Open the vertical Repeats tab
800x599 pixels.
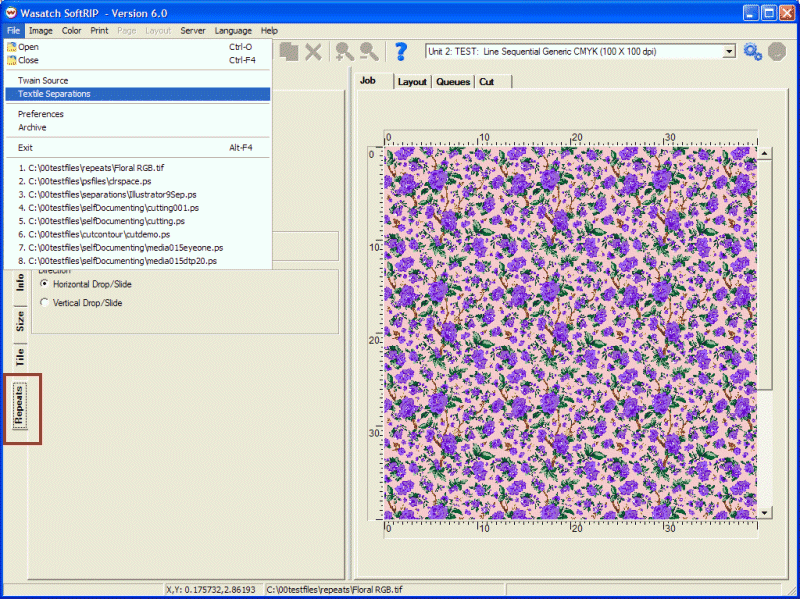(x=19, y=405)
